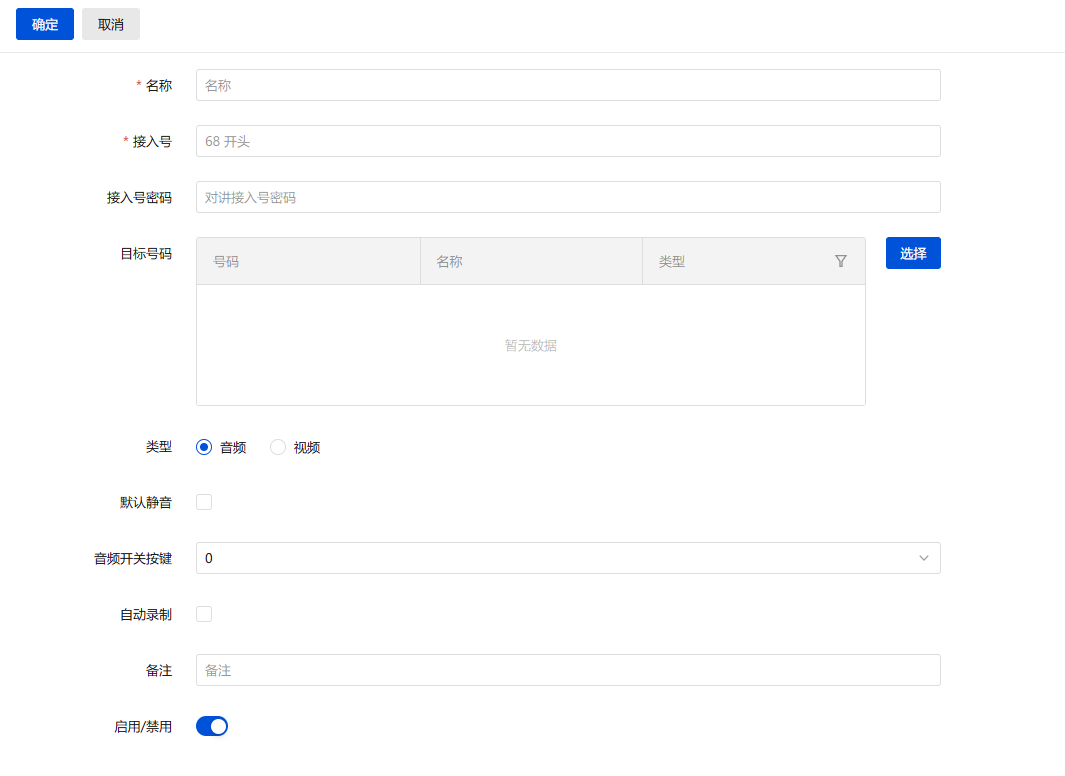
Task: Select the 音频 radio option
Action: 205,447
